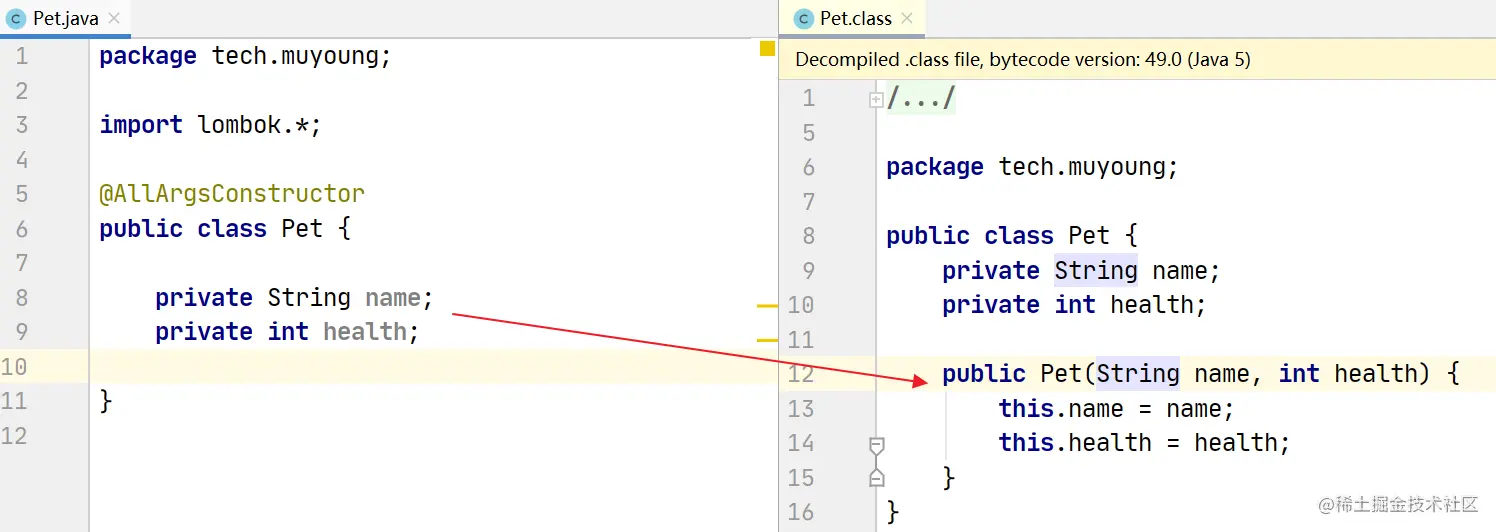Click the yellow inspection status indicator

(767, 48)
